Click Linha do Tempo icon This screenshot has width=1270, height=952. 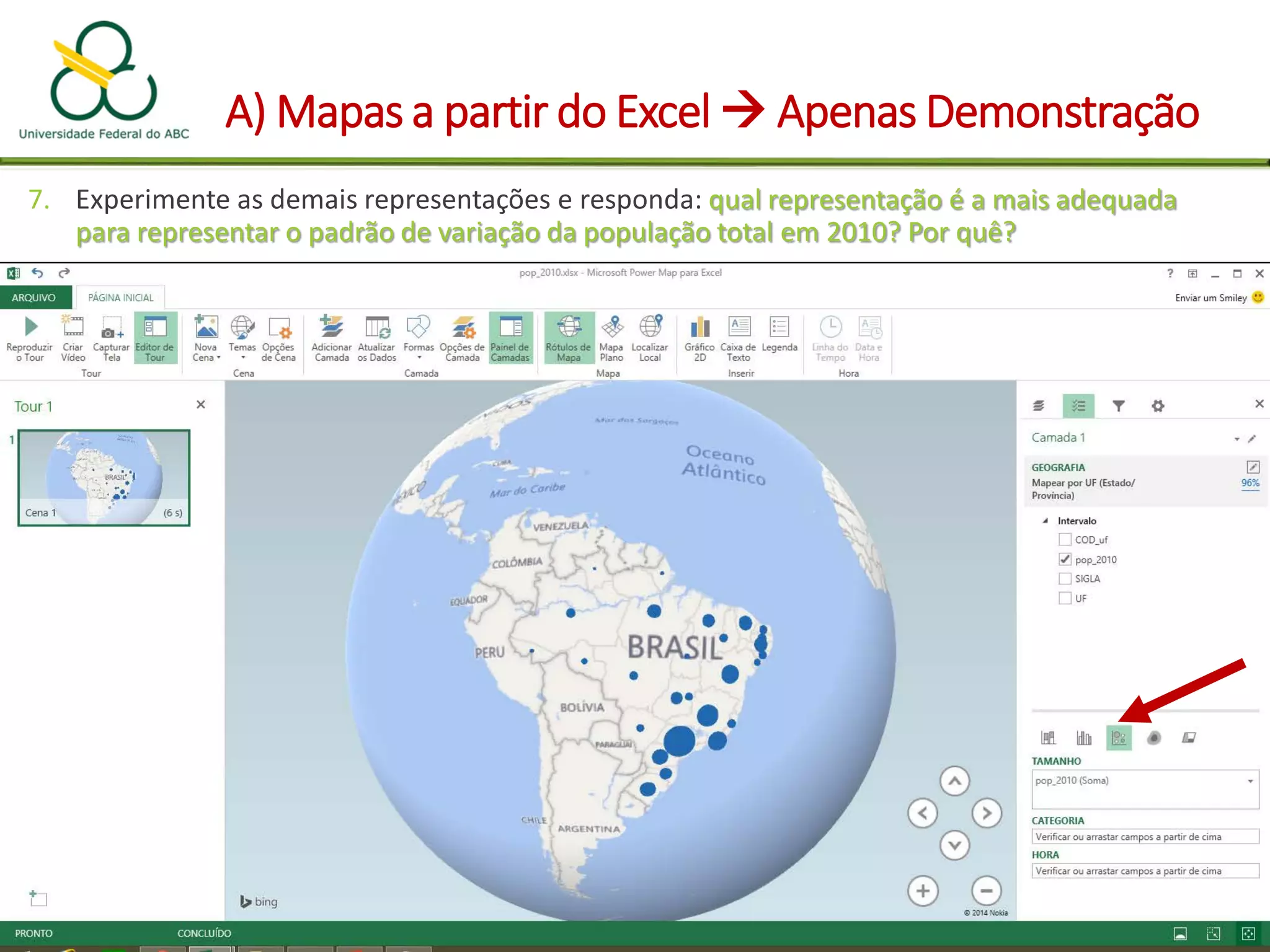coord(830,326)
